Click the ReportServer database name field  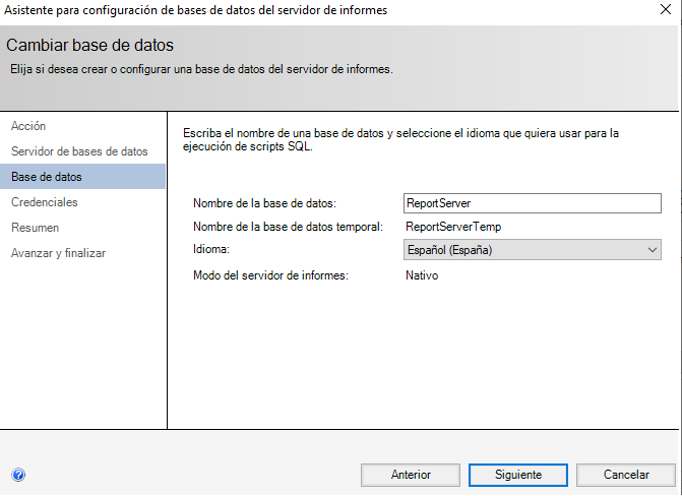tap(531, 203)
